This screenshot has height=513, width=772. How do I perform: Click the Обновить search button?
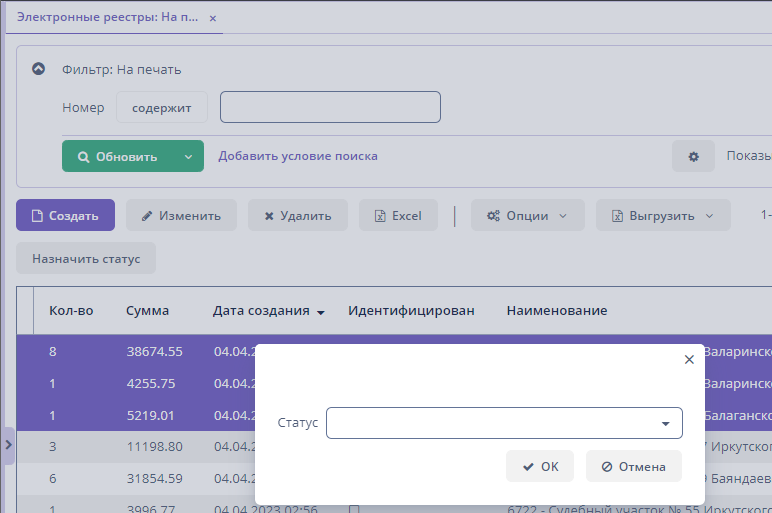point(118,157)
